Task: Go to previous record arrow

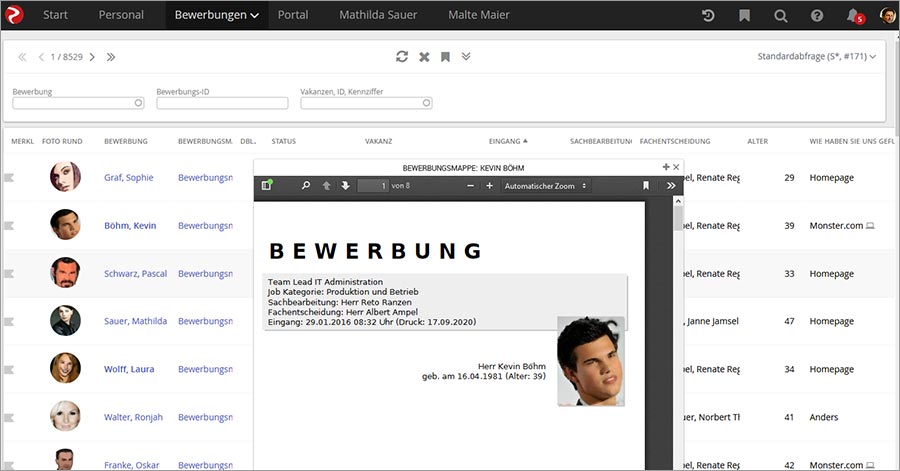Action: tap(41, 57)
